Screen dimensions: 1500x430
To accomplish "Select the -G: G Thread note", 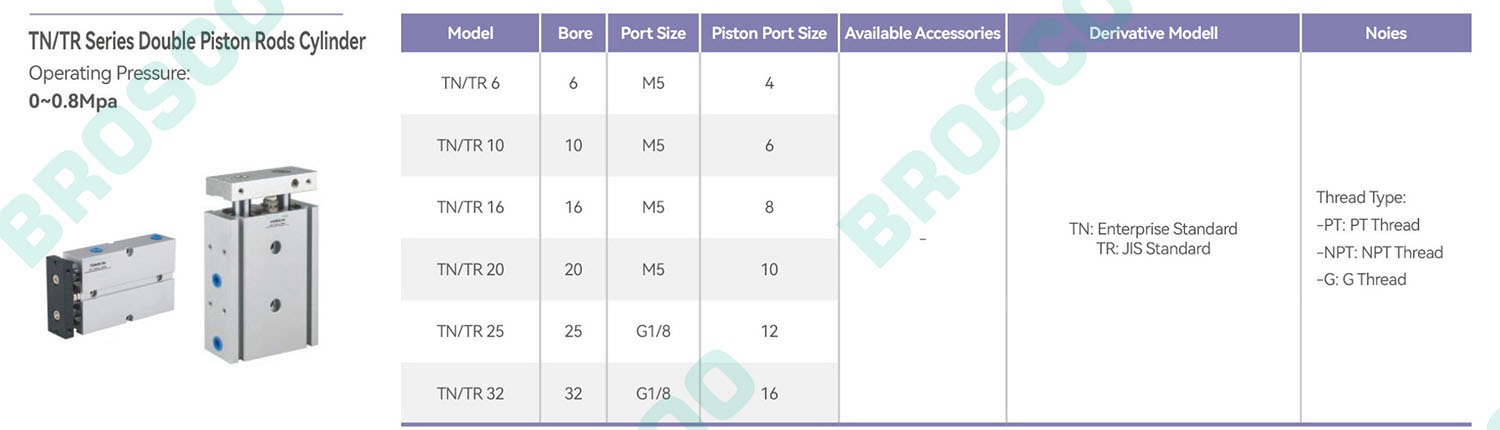I will click(x=1361, y=279).
